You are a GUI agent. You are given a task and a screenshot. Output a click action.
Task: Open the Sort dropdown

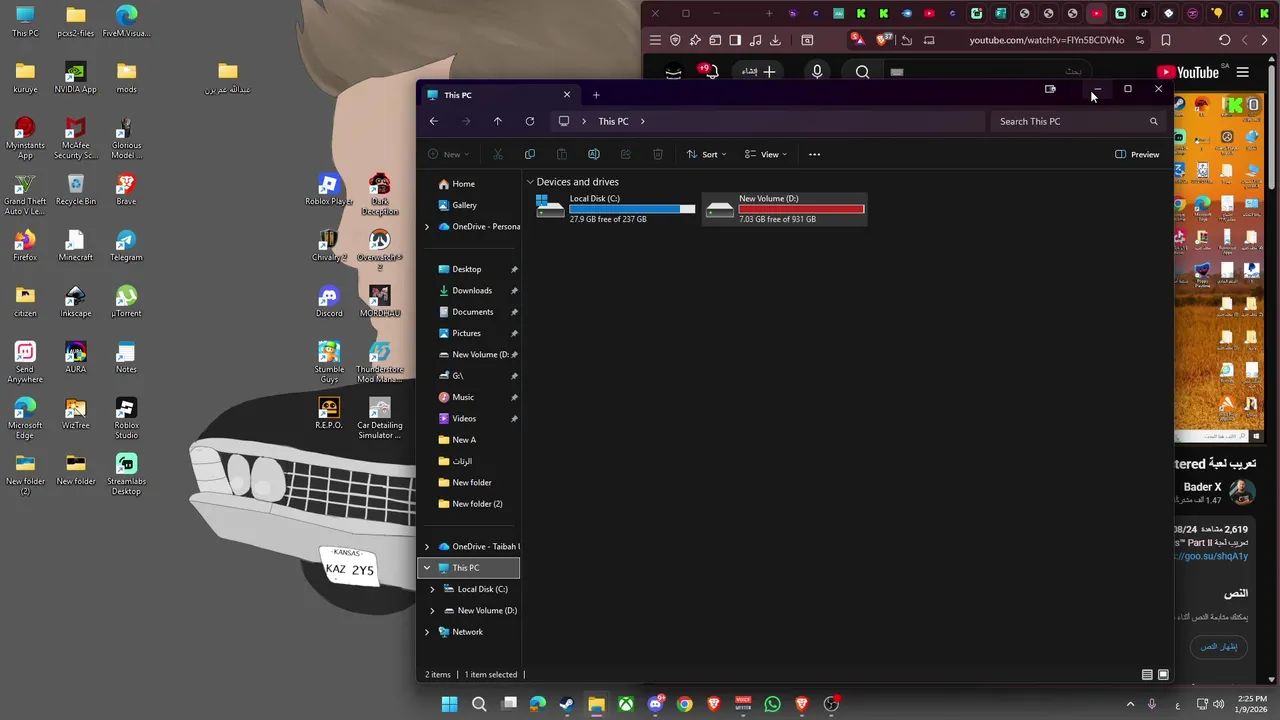pos(706,154)
